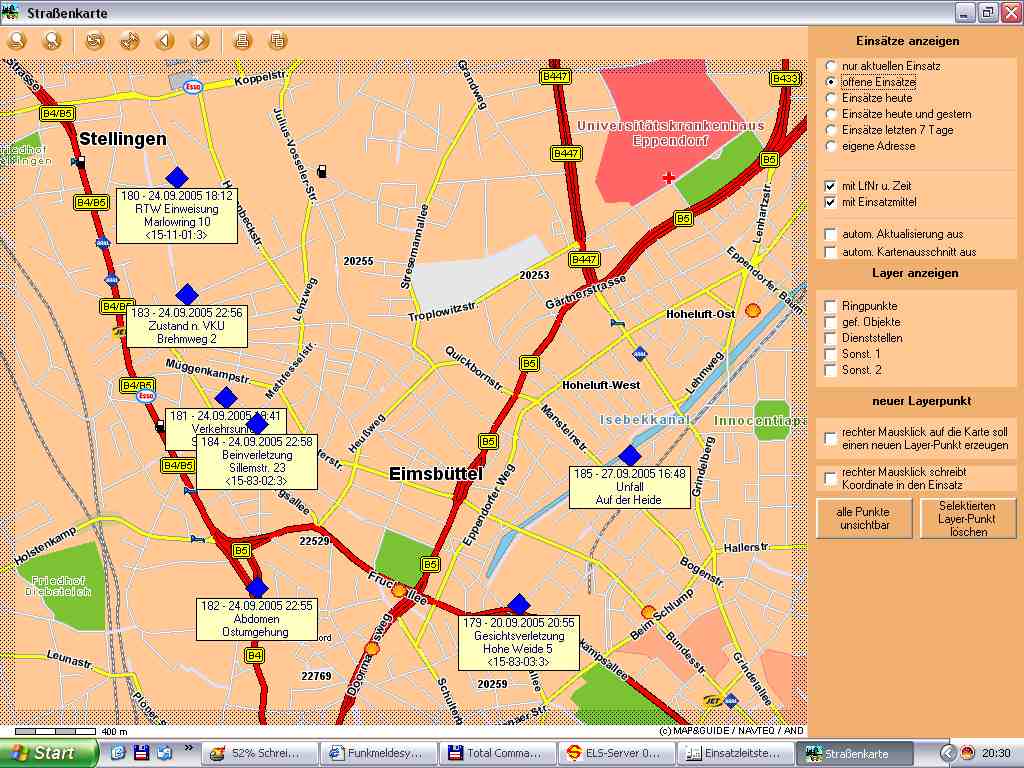Refresh the map with the circular arrows icon
Screen dimensions: 1024x768
94,41
